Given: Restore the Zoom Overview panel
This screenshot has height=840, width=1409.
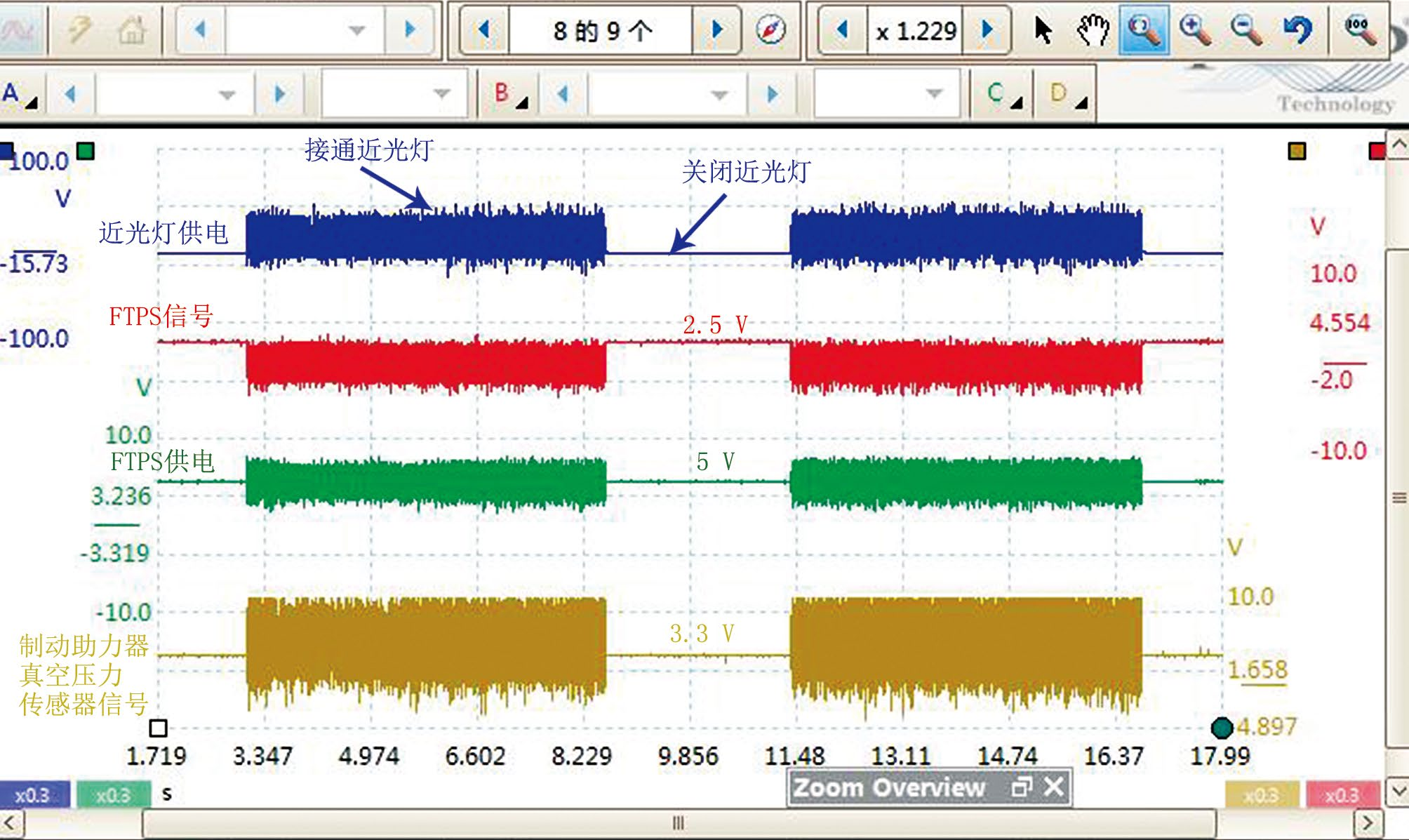Looking at the screenshot, I should coord(1022,787).
